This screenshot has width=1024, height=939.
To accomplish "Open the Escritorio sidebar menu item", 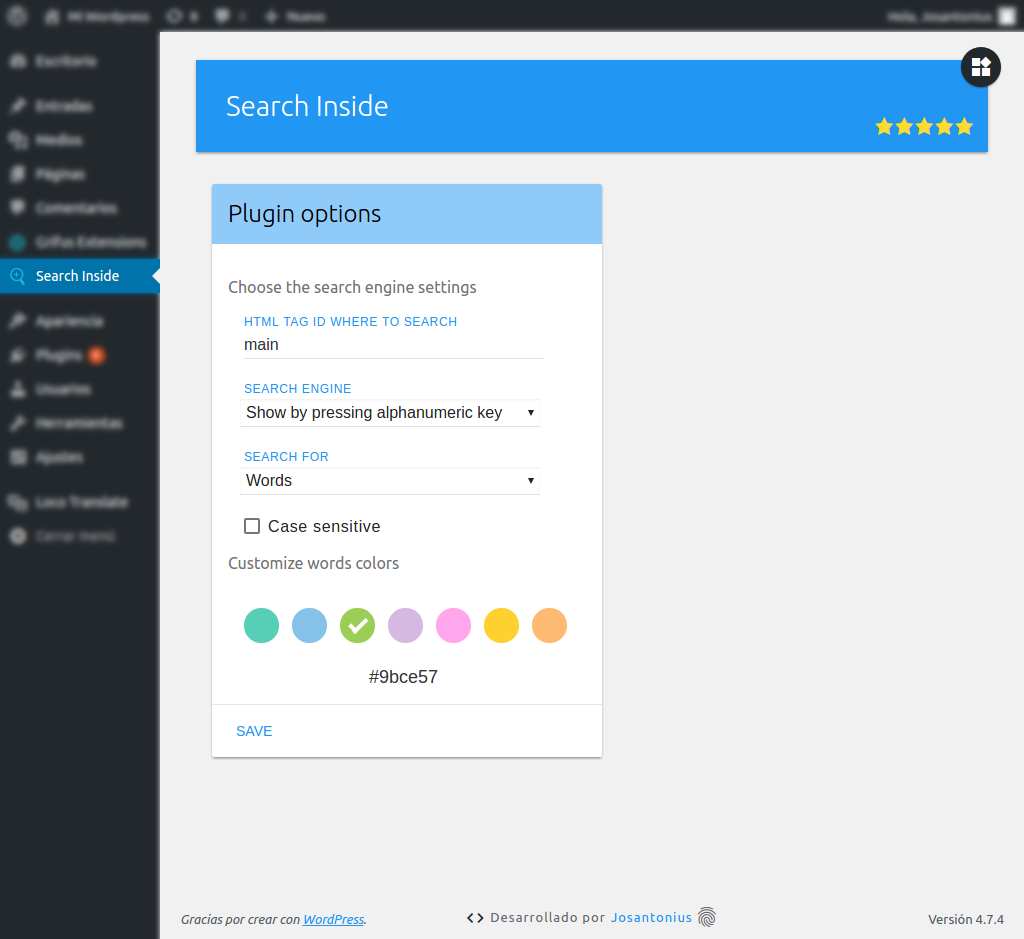I will [80, 61].
